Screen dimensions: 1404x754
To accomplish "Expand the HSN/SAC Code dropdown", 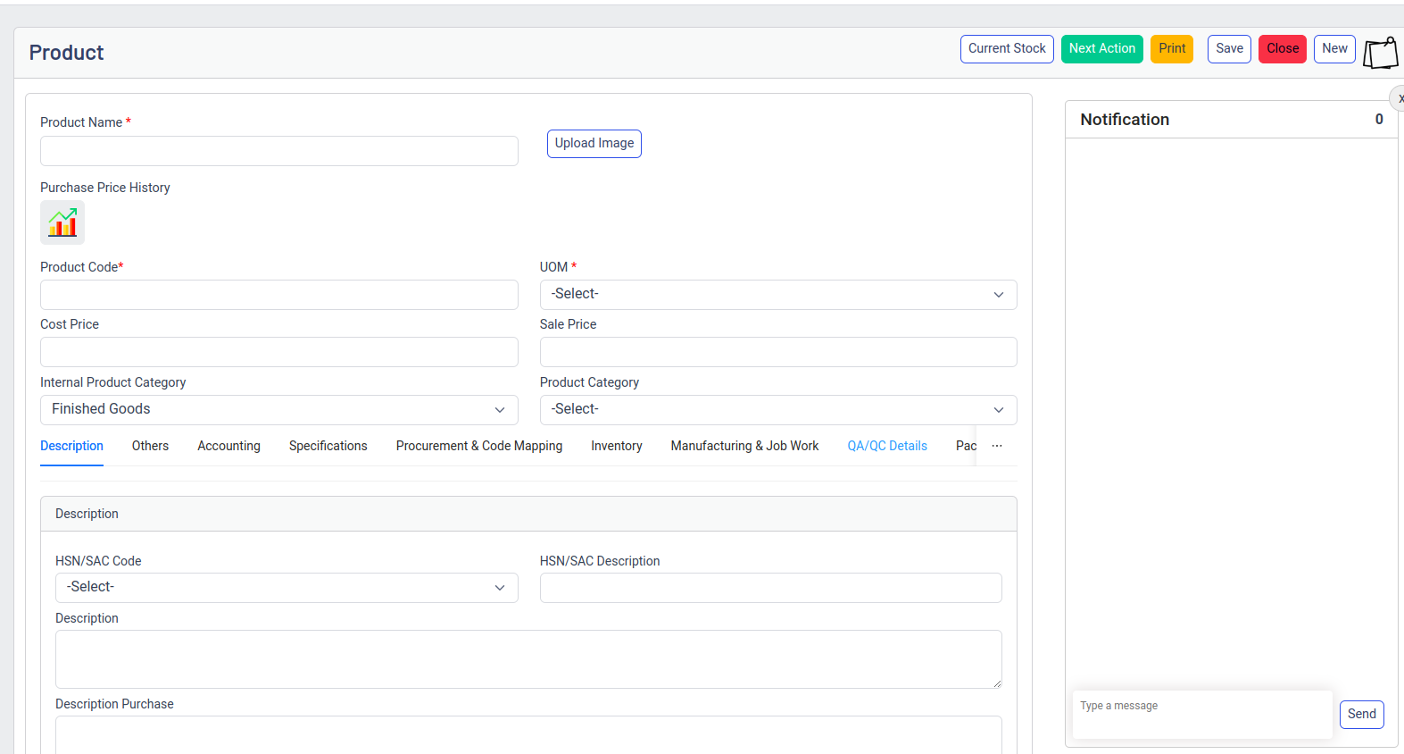I will pos(286,587).
